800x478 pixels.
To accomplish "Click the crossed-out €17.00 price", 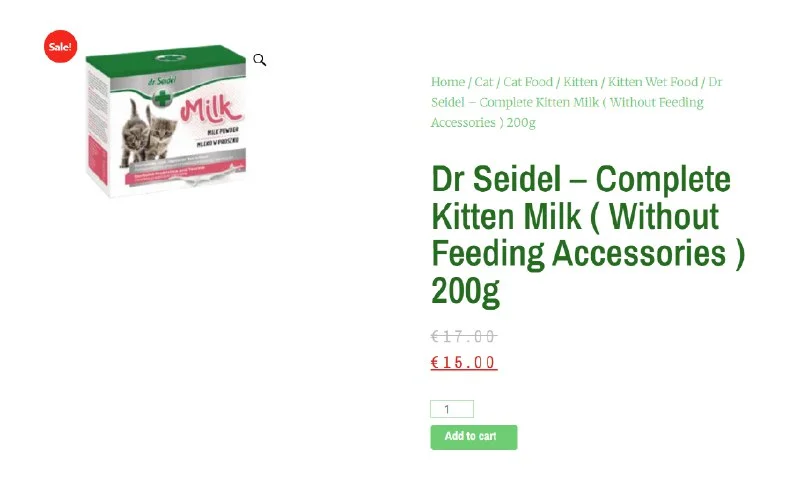I will [x=463, y=336].
